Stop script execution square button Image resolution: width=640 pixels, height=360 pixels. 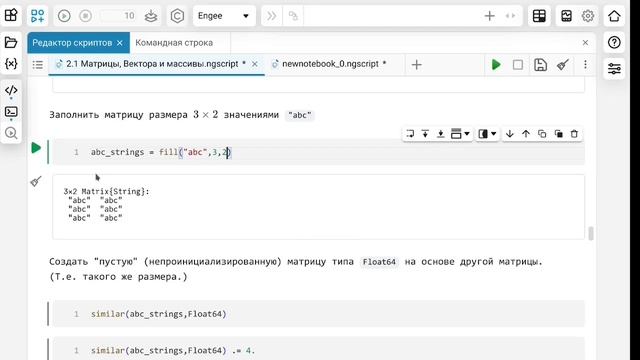[518, 64]
